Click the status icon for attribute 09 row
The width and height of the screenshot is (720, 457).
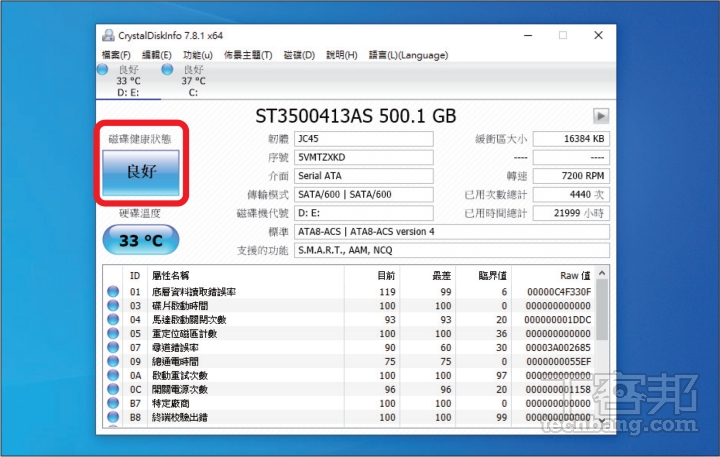[x=113, y=361]
